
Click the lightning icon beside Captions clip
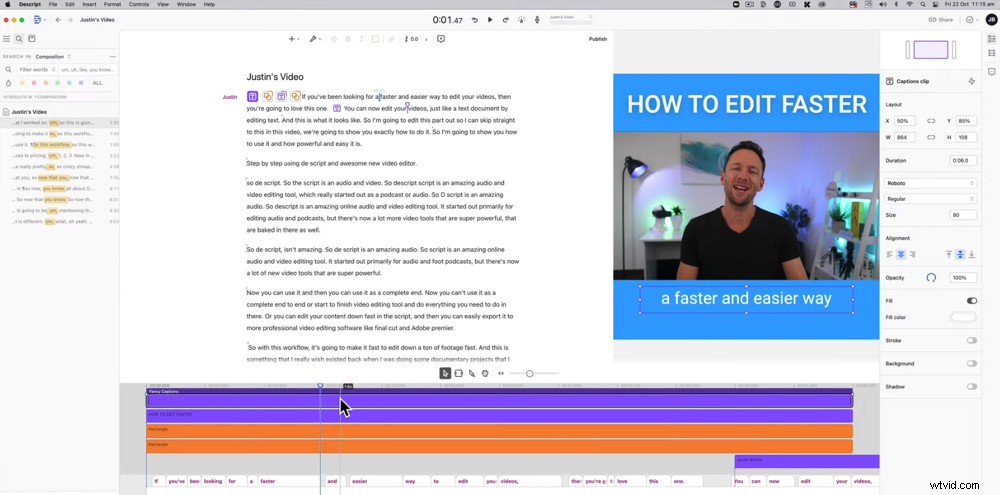tap(971, 81)
